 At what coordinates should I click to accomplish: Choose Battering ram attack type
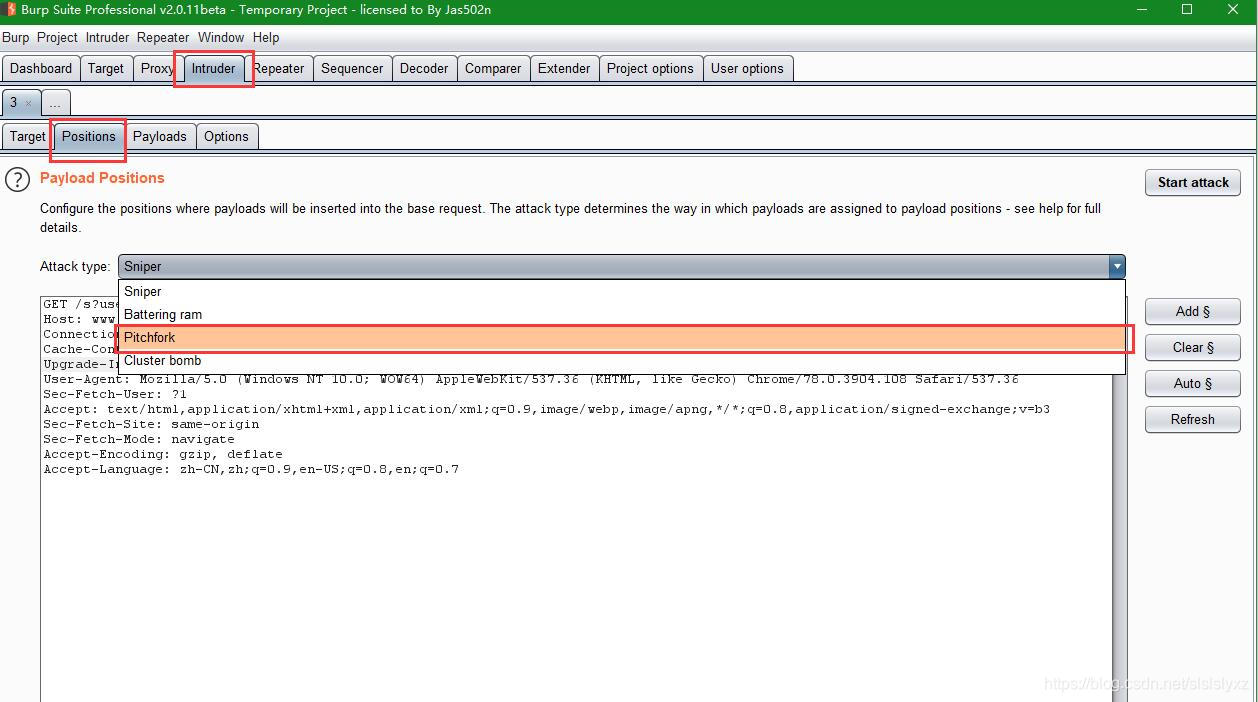tap(622, 314)
